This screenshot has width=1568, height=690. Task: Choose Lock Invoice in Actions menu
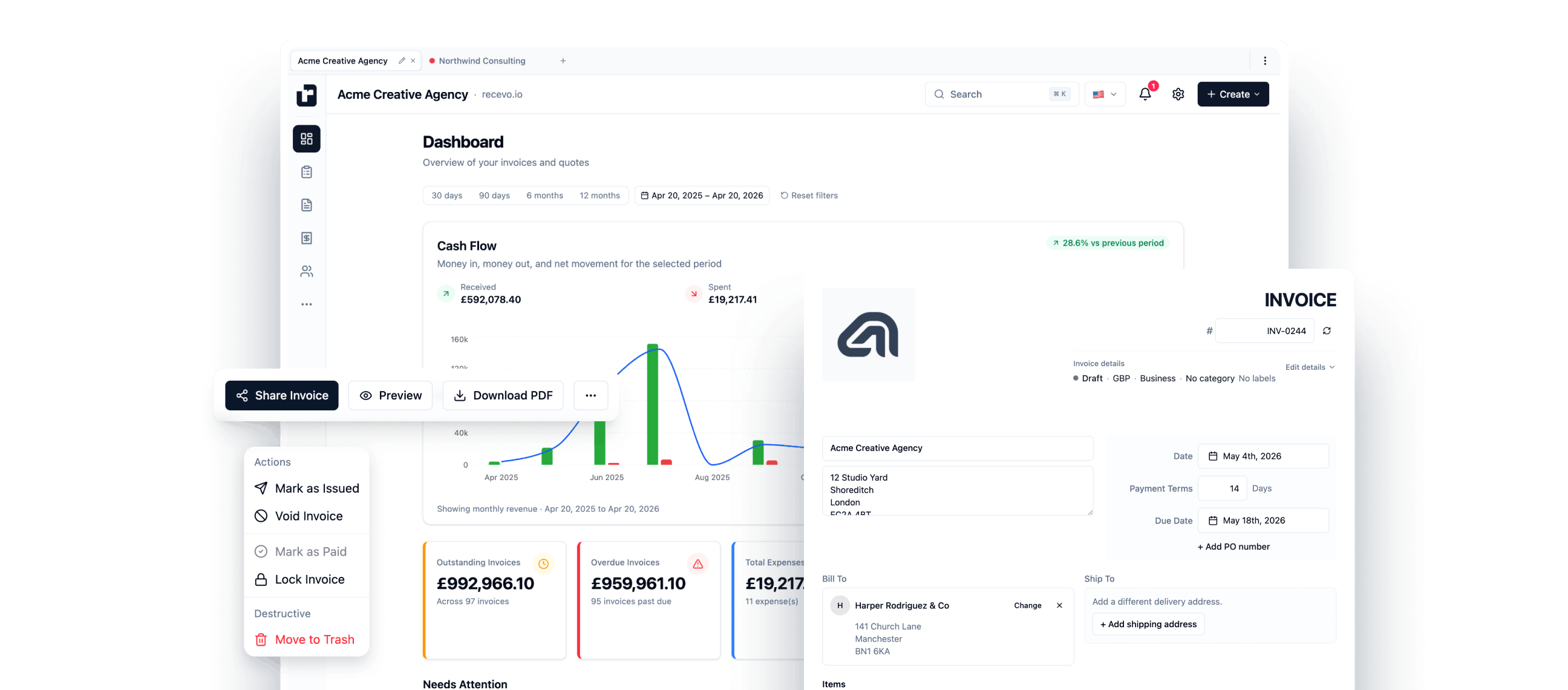306,579
